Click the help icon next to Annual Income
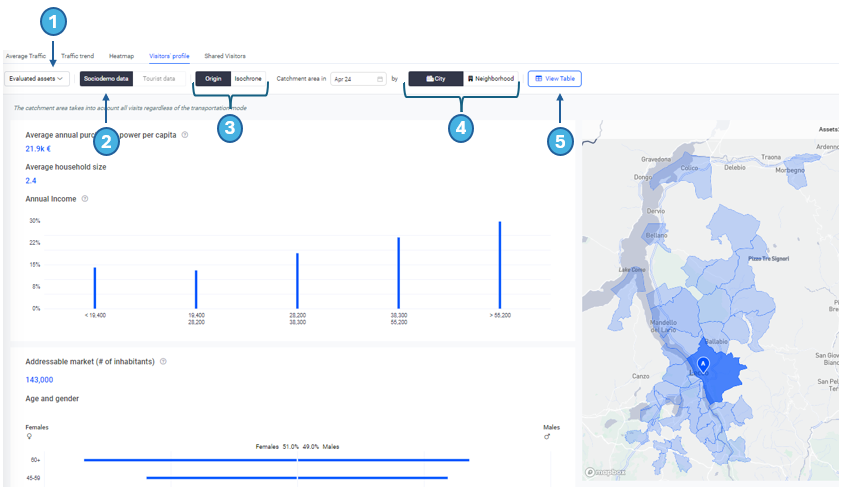This screenshot has height=487, width=841. 85,199
